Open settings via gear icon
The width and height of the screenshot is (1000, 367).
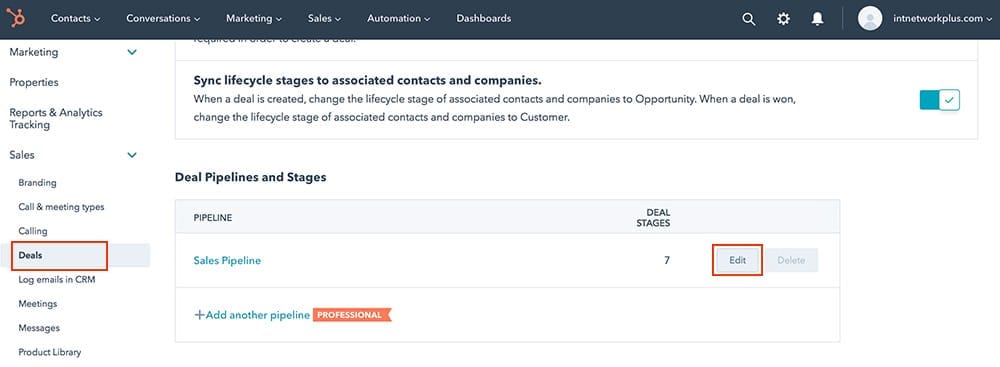coord(783,19)
